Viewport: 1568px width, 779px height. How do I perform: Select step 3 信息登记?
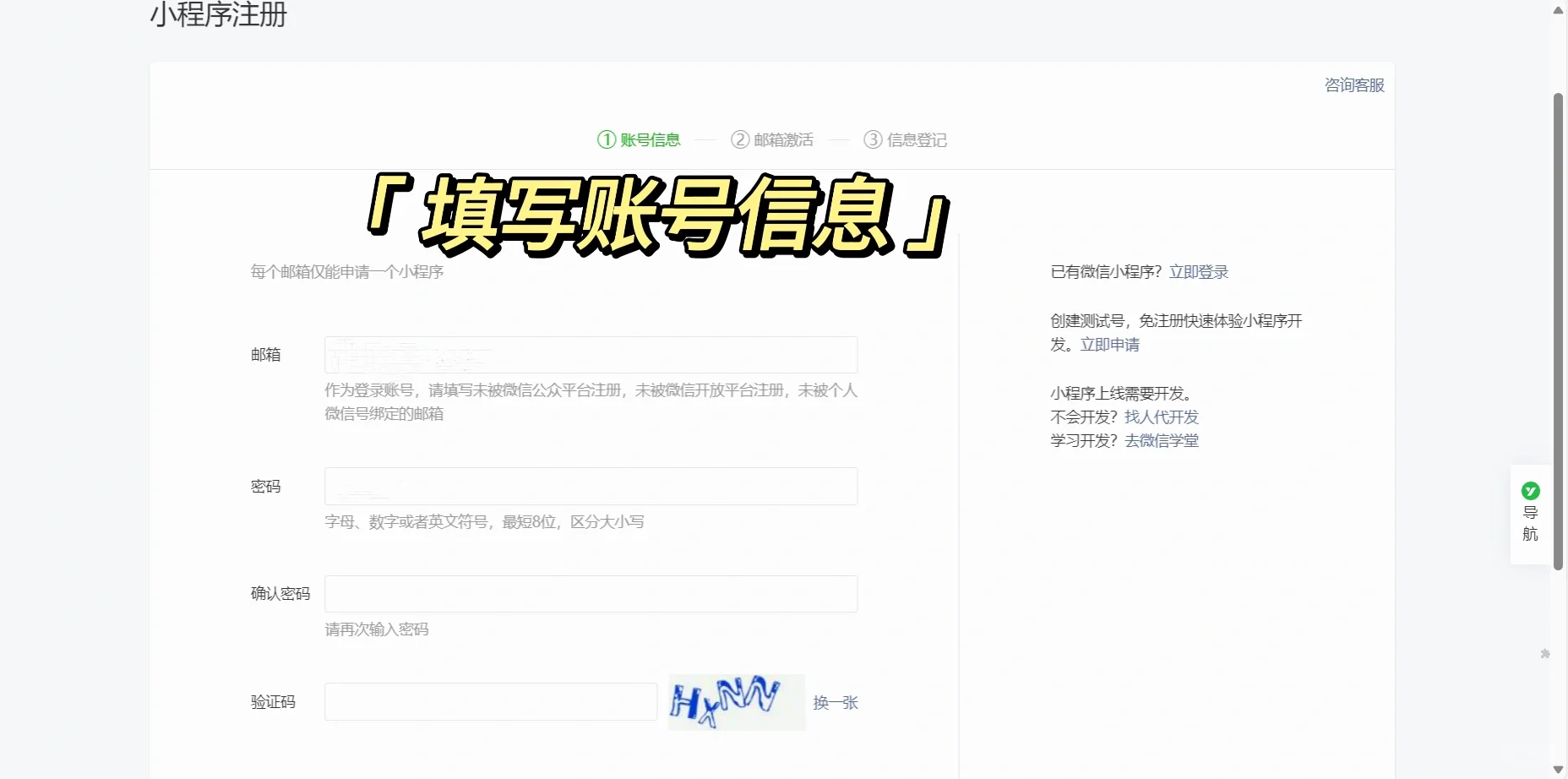click(905, 140)
